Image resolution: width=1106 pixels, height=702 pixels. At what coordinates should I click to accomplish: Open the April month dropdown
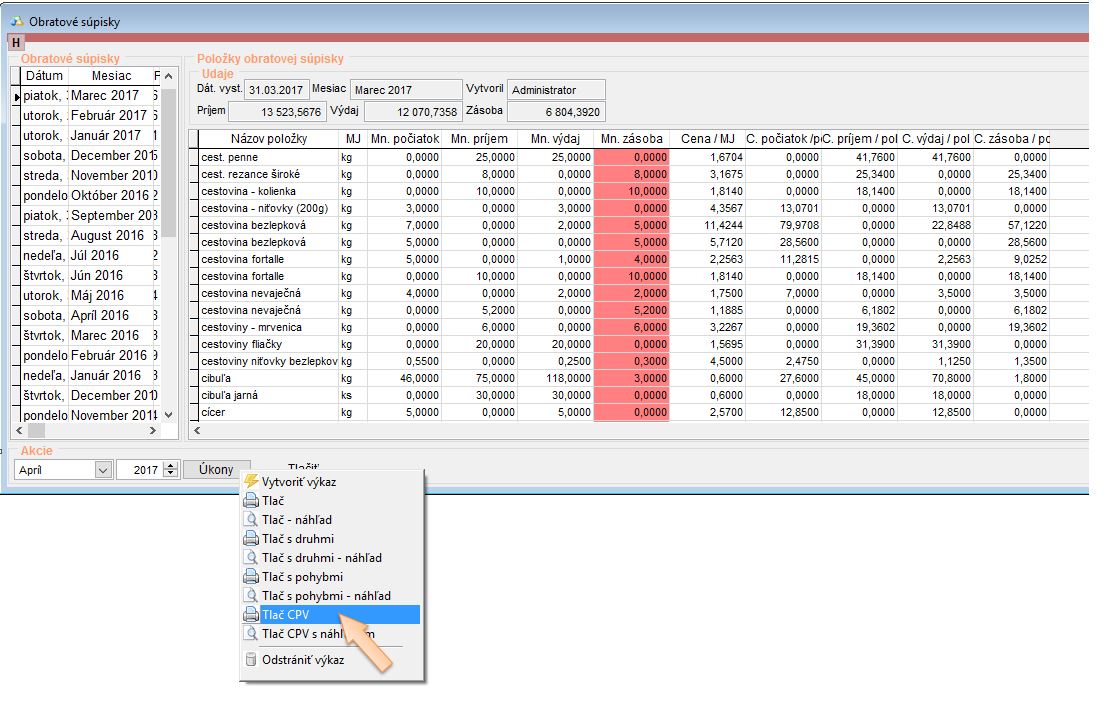(x=102, y=470)
